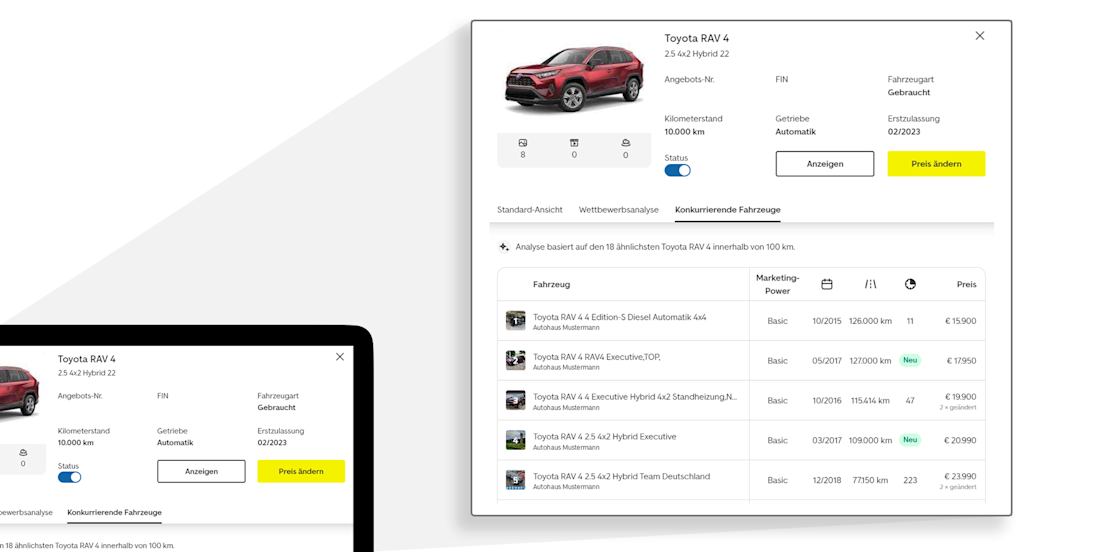Select "Toyota RAV 4 2.5 4x2 Hybrid Executive"
The height and width of the screenshot is (552, 1100).
605,436
